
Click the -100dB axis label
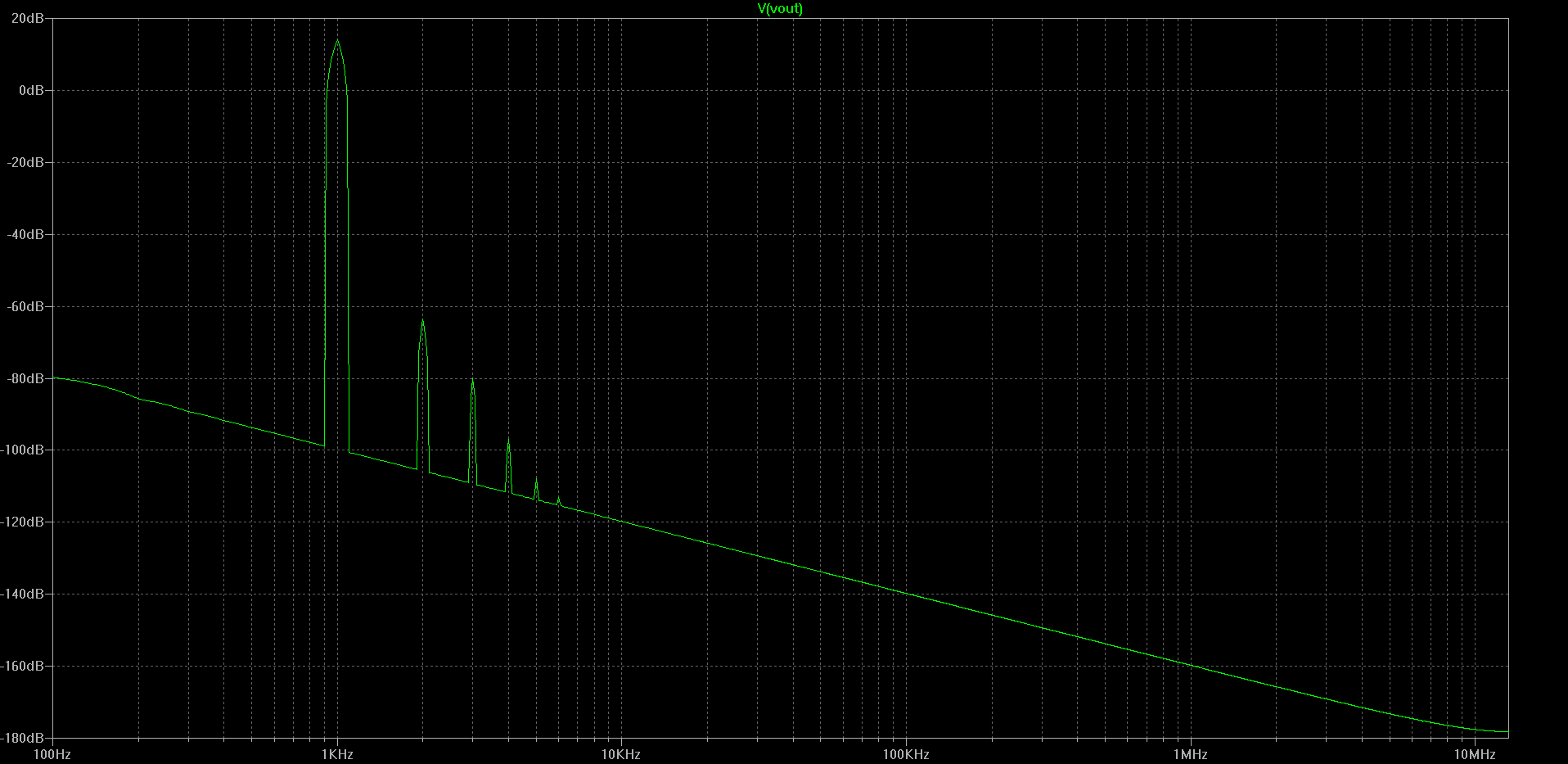point(22,450)
